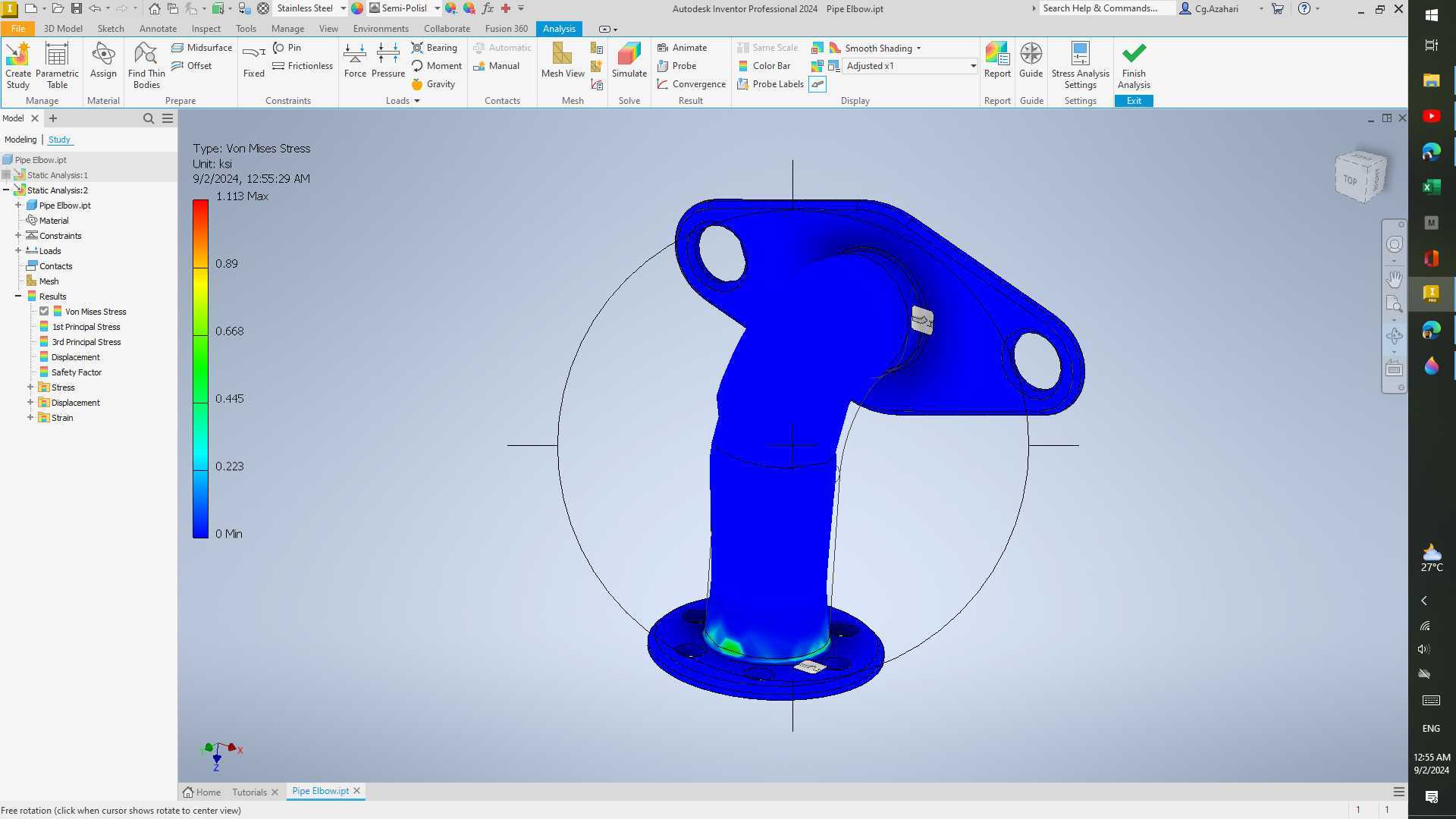Open the Inspect ribbon tab

click(x=206, y=28)
